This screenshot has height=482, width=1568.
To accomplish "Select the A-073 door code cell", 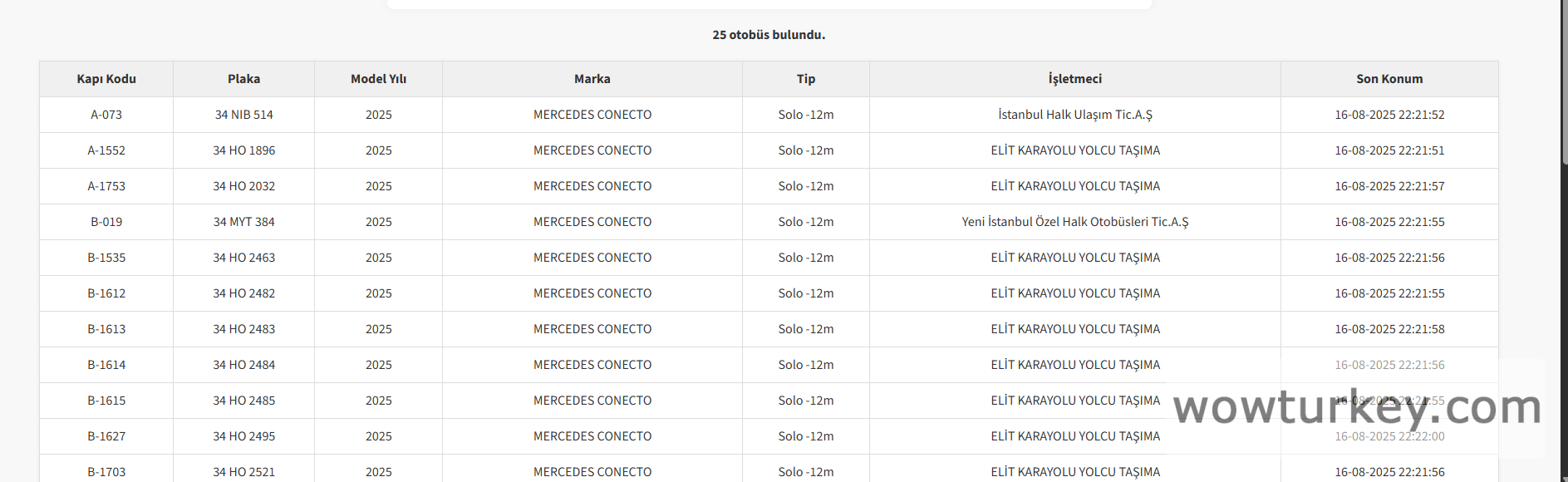I will coord(106,115).
